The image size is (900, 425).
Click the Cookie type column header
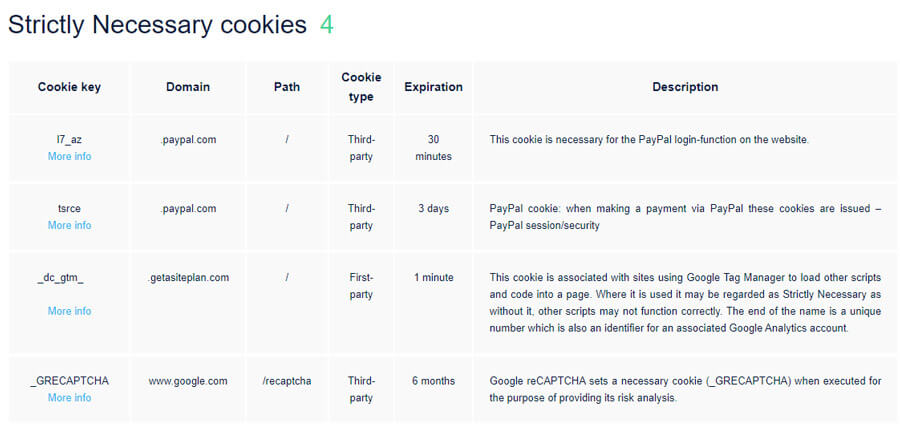361,87
